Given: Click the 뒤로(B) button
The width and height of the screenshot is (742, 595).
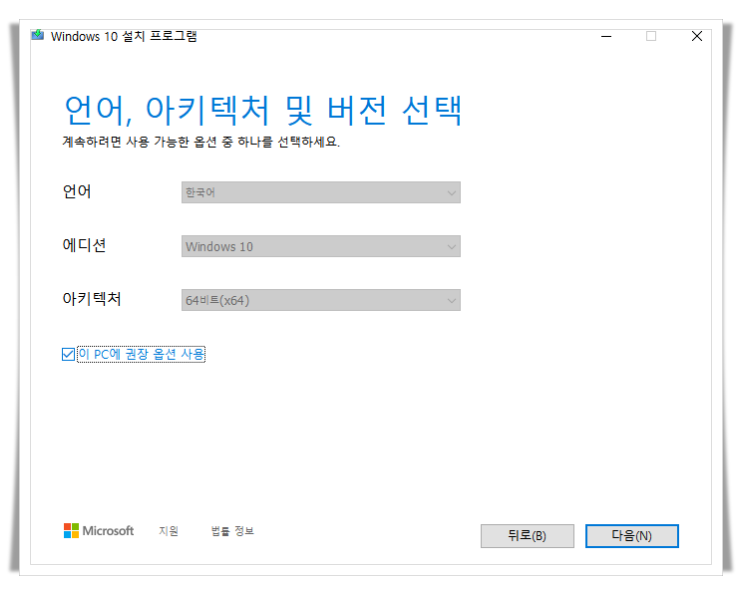Looking at the screenshot, I should [527, 536].
